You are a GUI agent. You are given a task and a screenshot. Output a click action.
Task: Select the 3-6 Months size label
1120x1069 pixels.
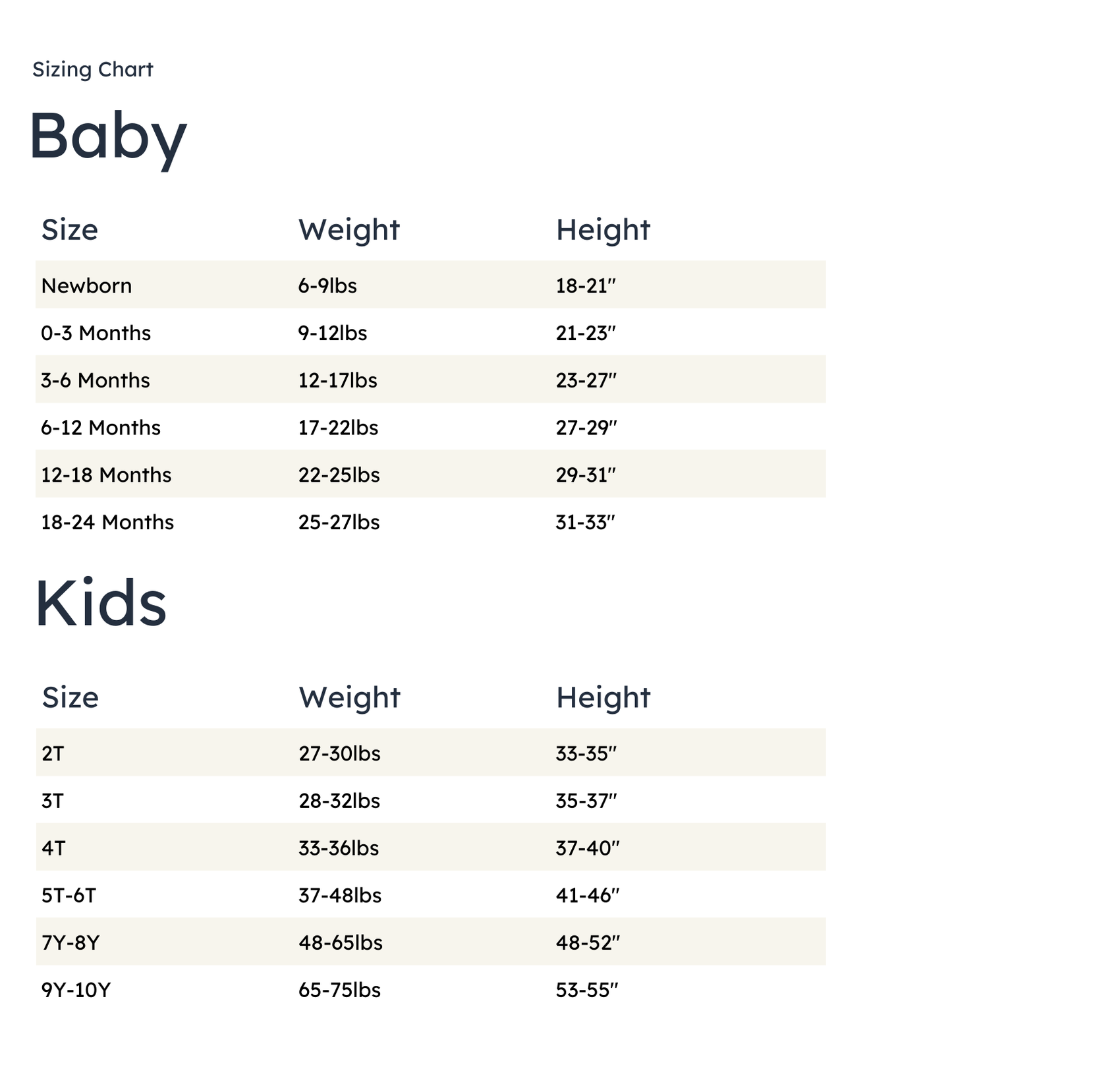tap(95, 380)
